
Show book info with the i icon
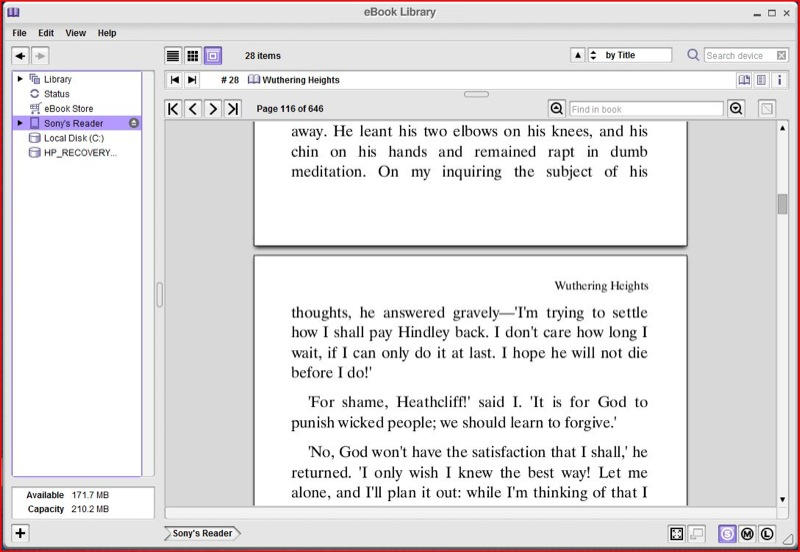pyautogui.click(x=779, y=80)
